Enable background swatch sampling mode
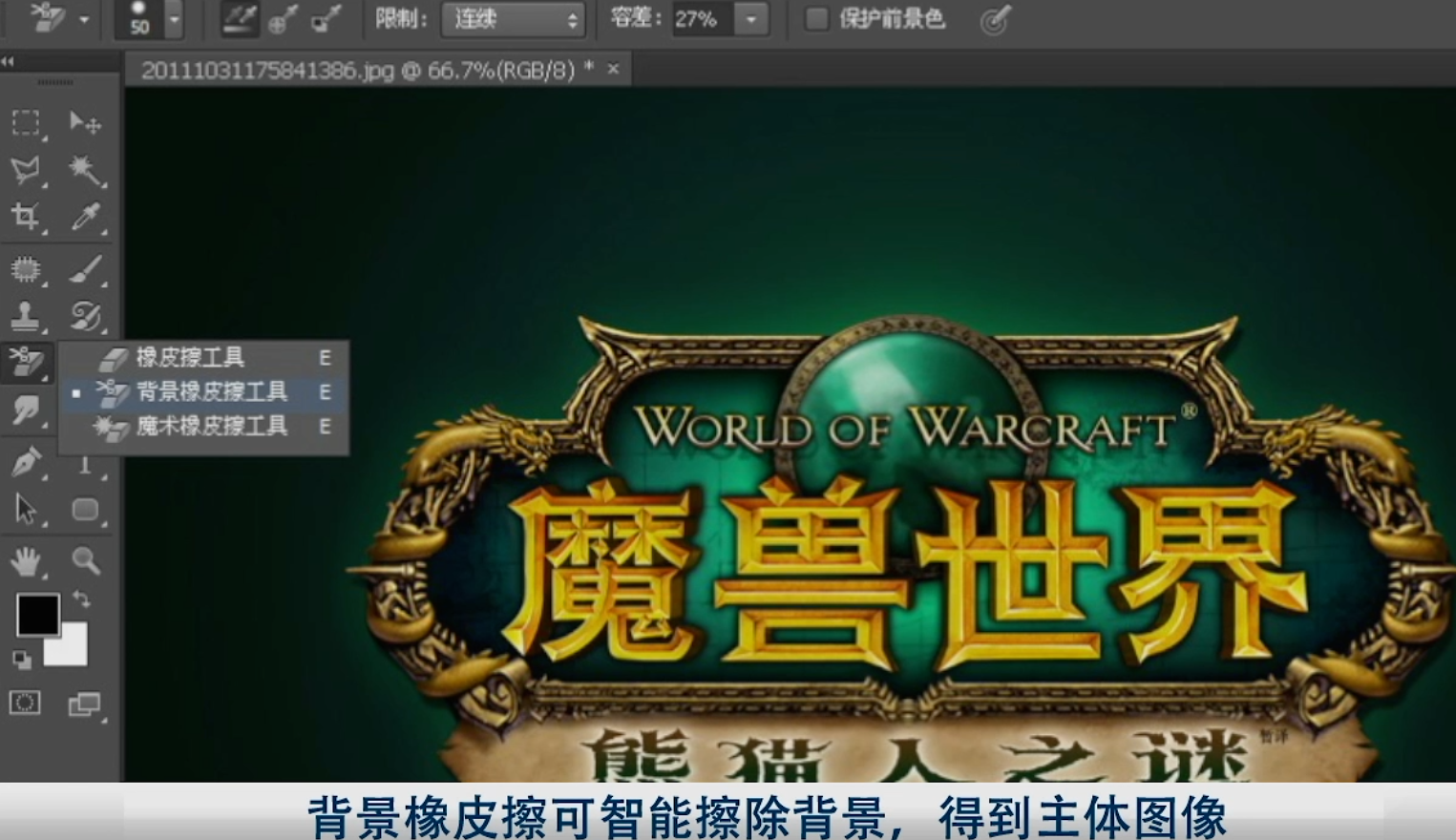This screenshot has width=1456, height=840. point(326,19)
